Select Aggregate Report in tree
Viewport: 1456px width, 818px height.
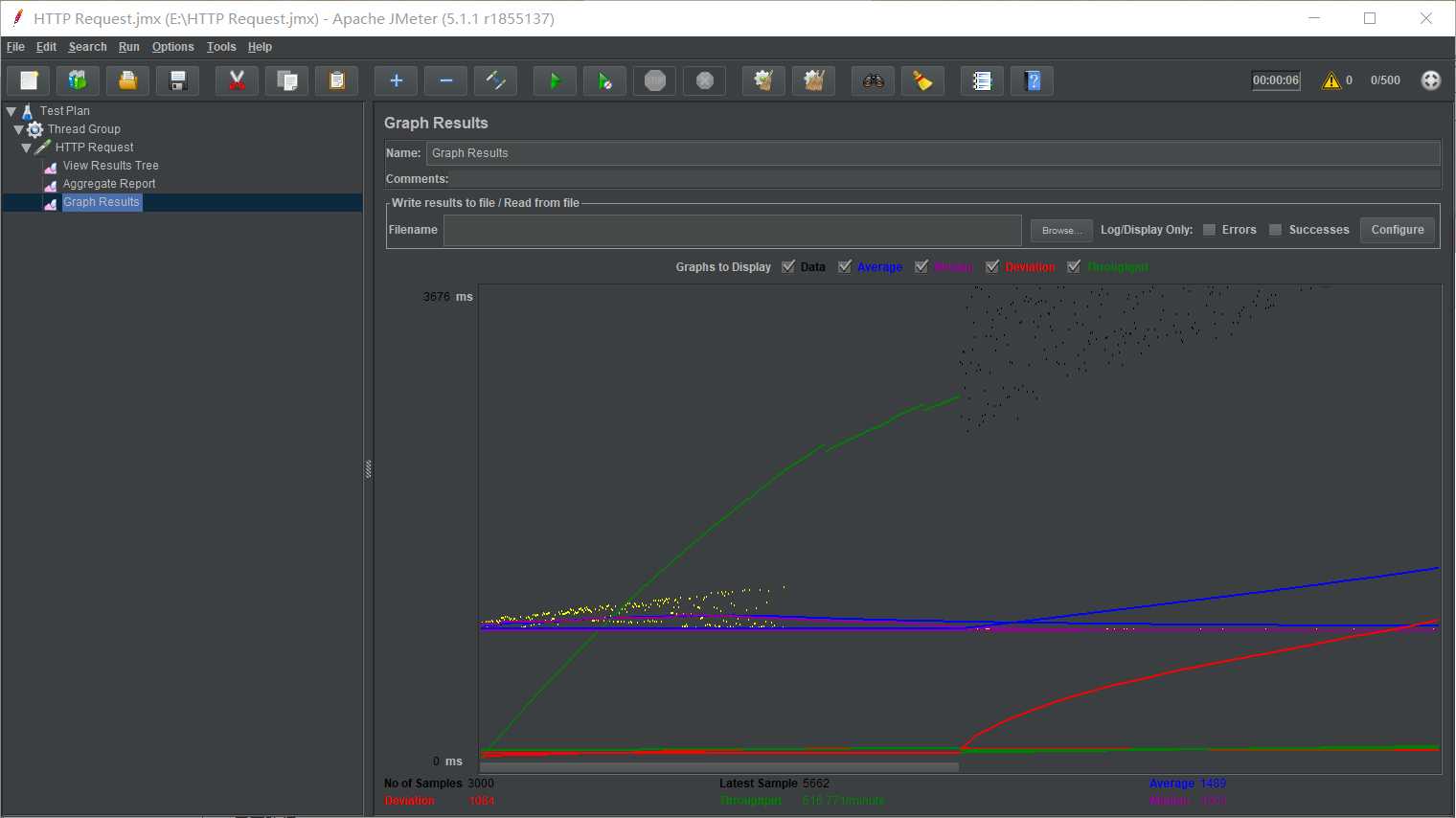pyautogui.click(x=109, y=184)
